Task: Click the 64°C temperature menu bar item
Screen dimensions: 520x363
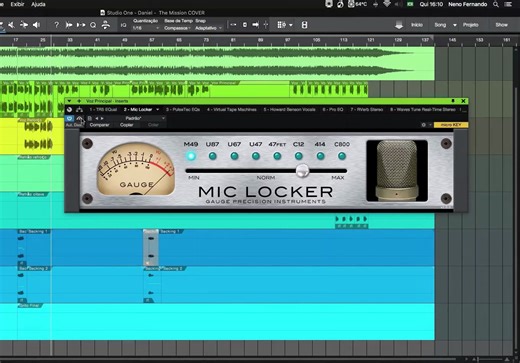Action: tap(358, 4)
